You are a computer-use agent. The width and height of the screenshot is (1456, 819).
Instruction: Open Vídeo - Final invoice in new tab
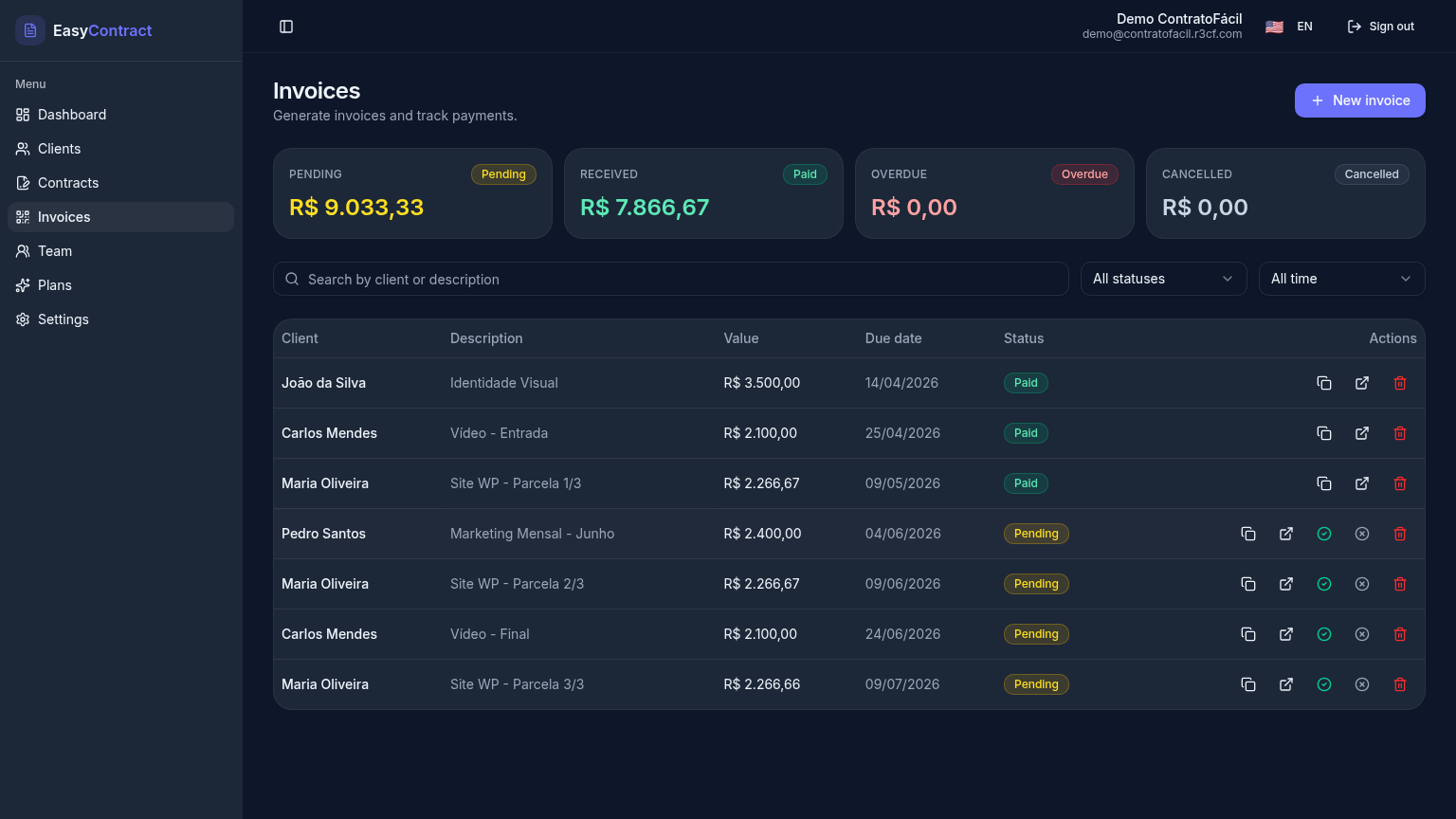tap(1286, 634)
